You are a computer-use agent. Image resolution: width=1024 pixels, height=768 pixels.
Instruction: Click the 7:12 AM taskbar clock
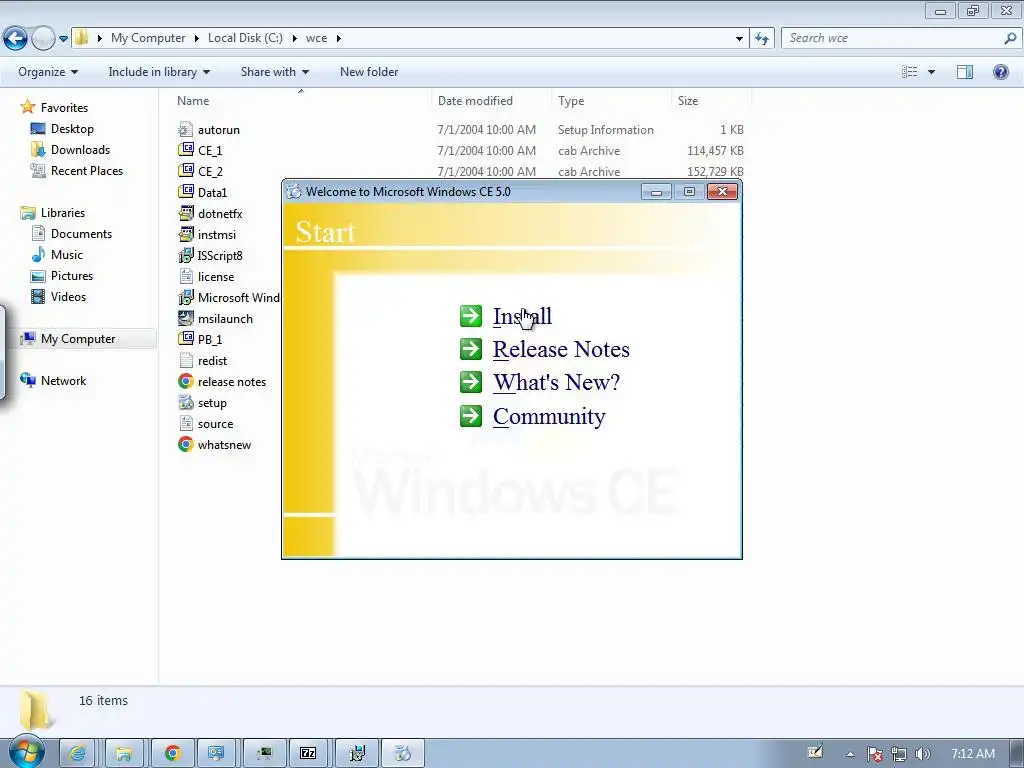972,754
